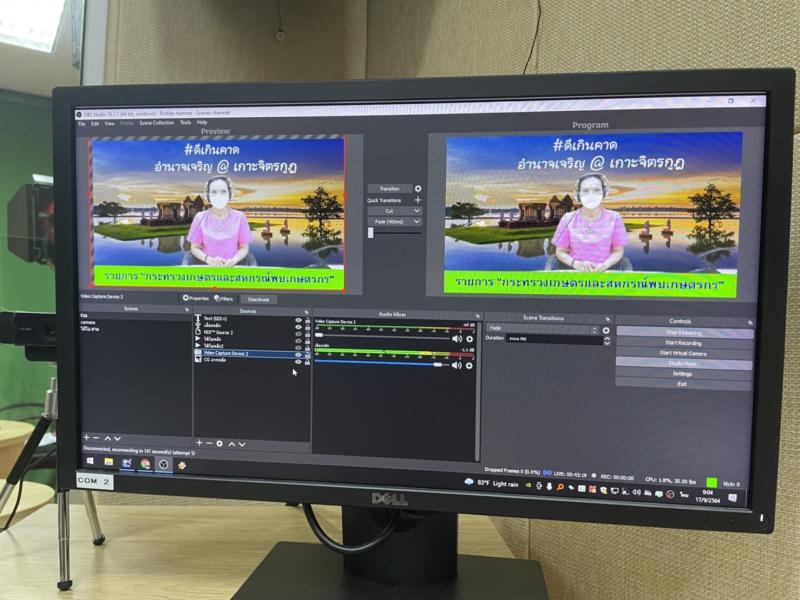Open the Cut quick transition dropdown arrow
Screen dimensions: 800x600
tap(417, 211)
